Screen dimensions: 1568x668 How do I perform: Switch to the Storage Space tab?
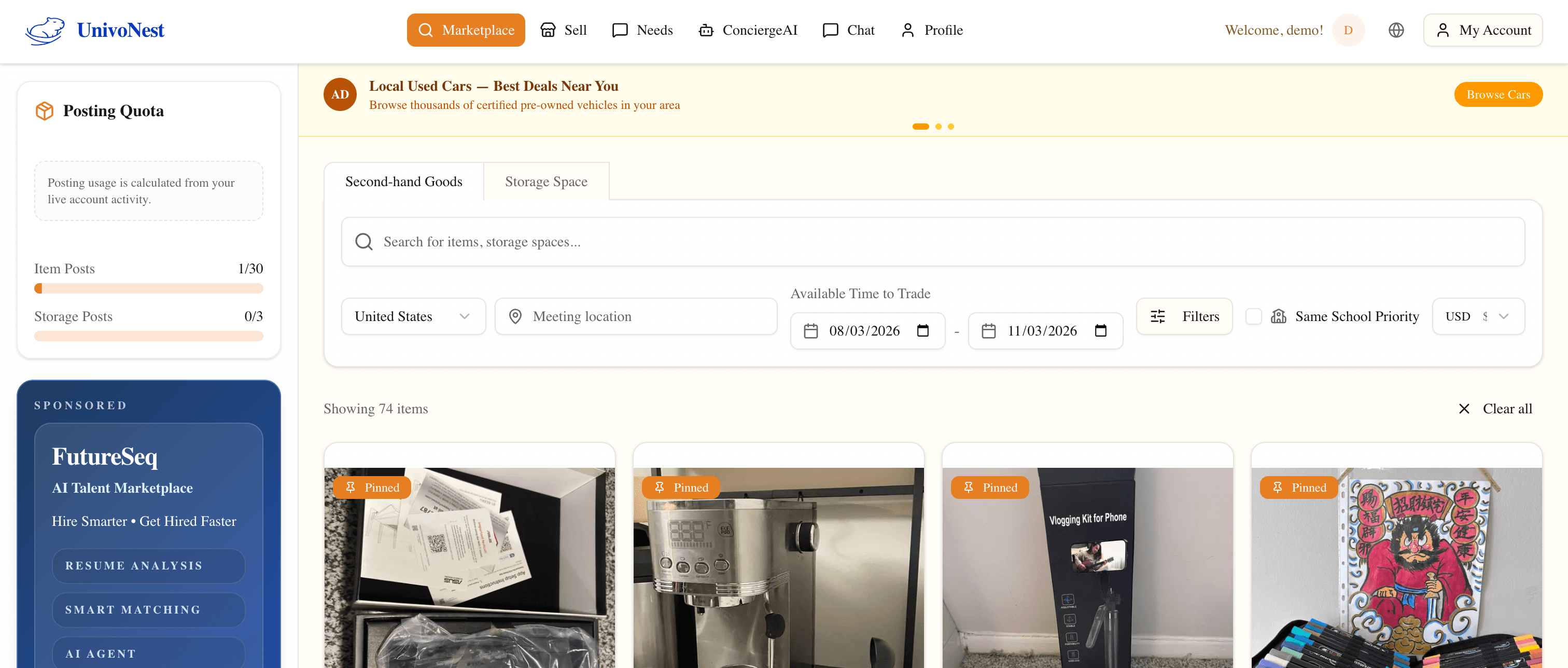pos(546,182)
